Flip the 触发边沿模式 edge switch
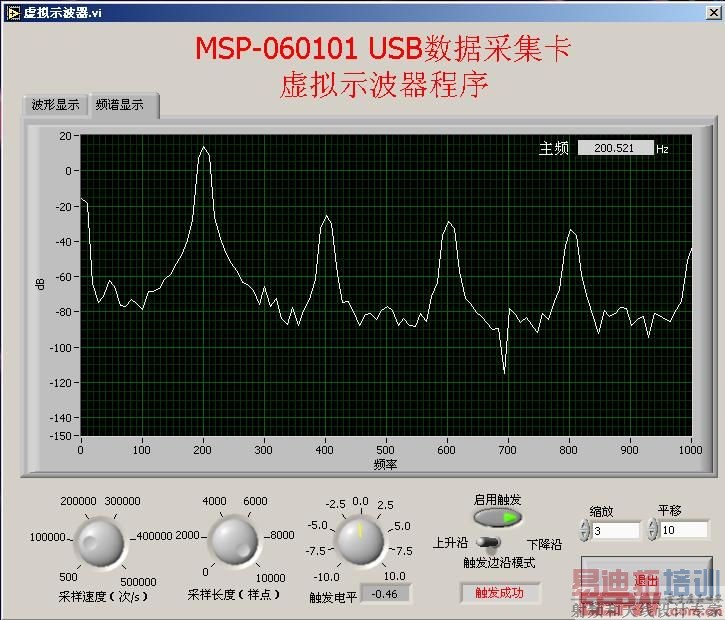 pyautogui.click(x=489, y=542)
